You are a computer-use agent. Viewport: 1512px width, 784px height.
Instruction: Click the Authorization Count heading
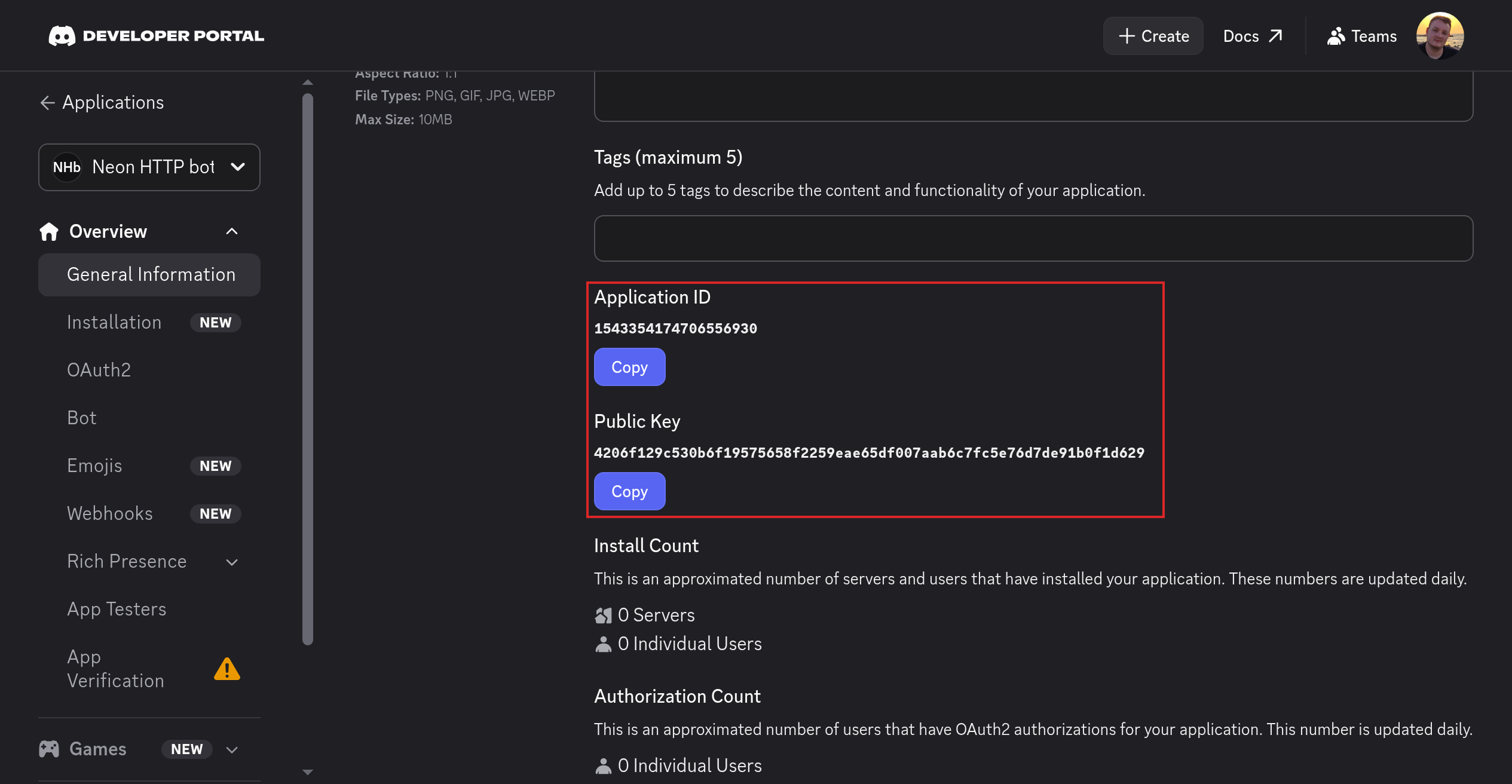(677, 696)
